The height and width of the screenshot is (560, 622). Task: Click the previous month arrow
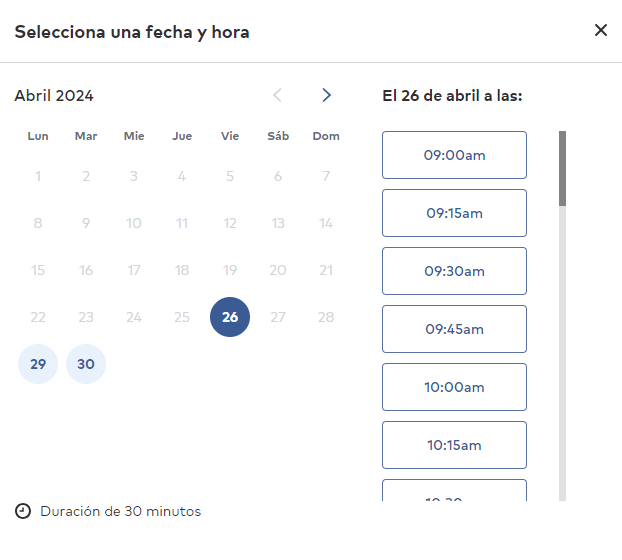278,95
